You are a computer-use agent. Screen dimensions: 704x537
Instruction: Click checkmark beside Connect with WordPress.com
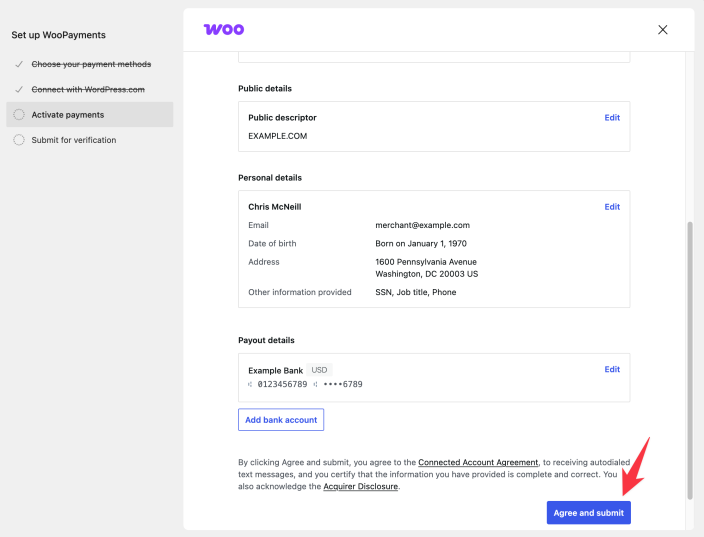tap(19, 89)
